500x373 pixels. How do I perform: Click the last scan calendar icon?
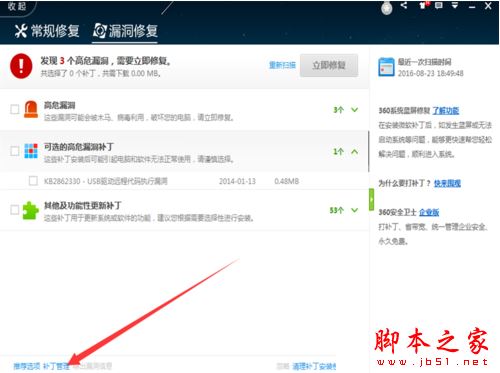[x=386, y=67]
